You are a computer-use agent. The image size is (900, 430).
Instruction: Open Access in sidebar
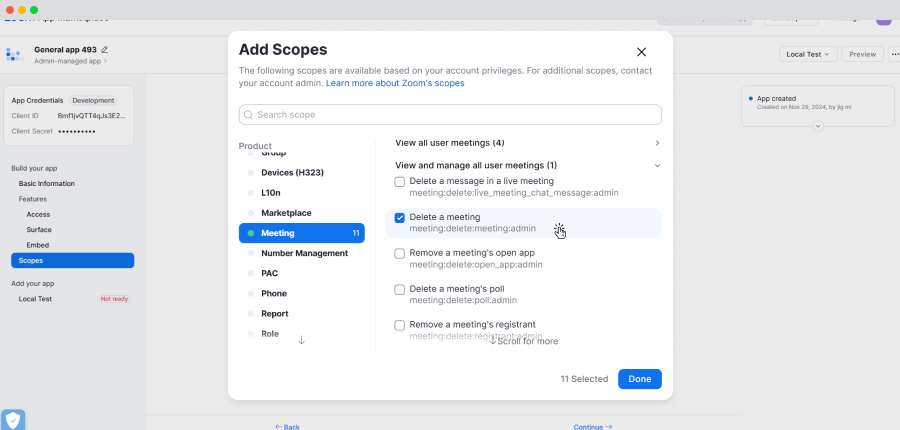(38, 214)
